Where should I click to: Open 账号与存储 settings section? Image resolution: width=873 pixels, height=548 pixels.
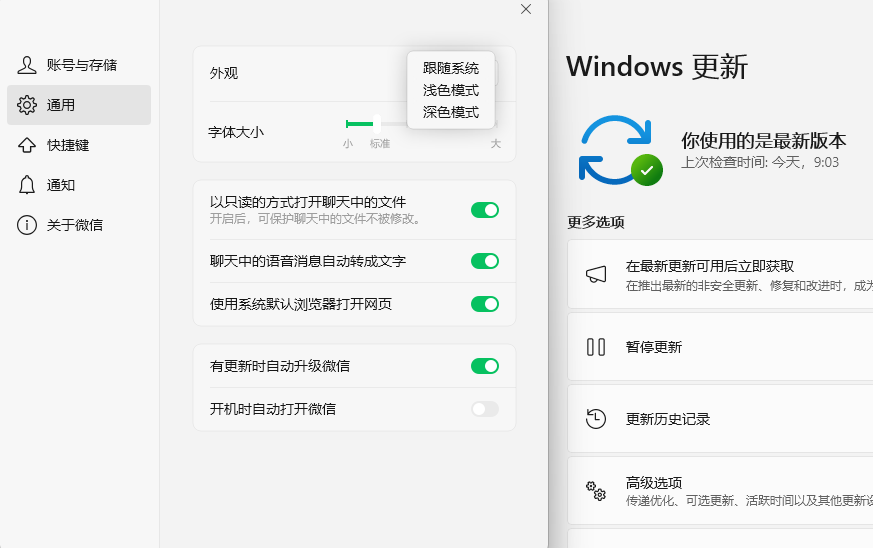[x=79, y=65]
